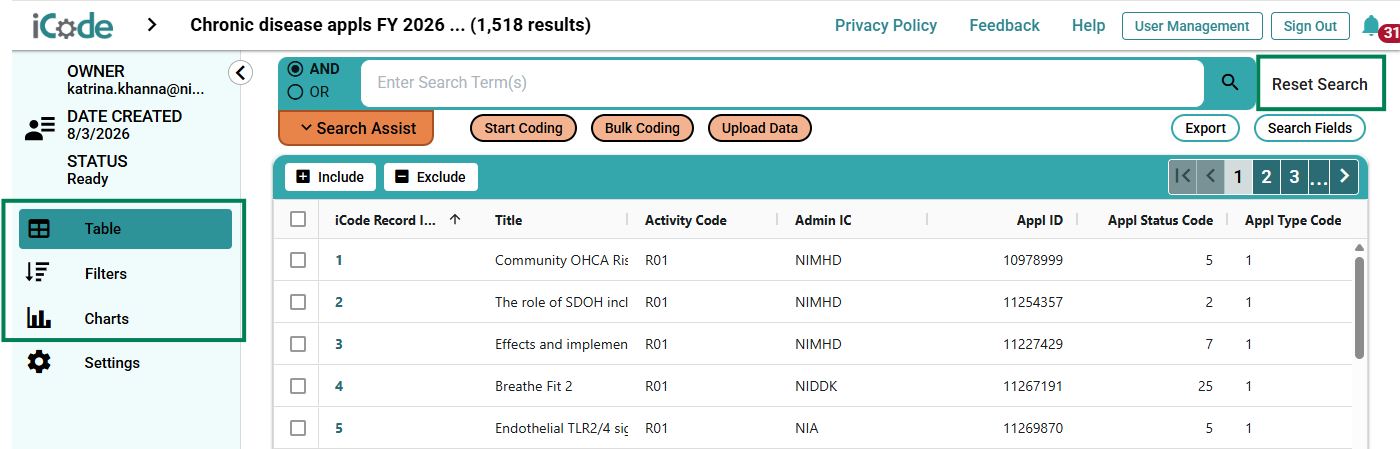Image resolution: width=1400 pixels, height=449 pixels.
Task: Click the Export button
Action: (1205, 128)
